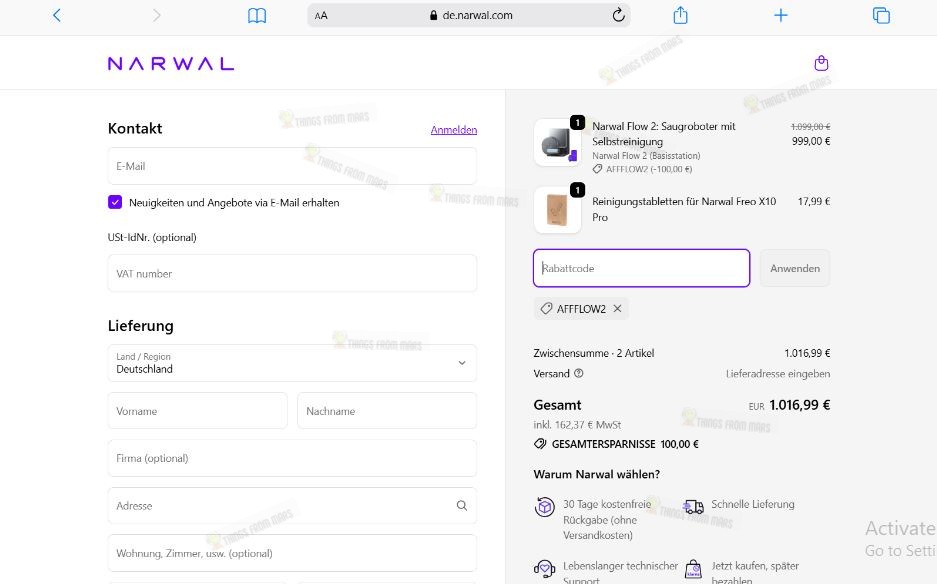
Task: Click the Jetzt kaufen, später bezahlen icon
Action: (693, 569)
